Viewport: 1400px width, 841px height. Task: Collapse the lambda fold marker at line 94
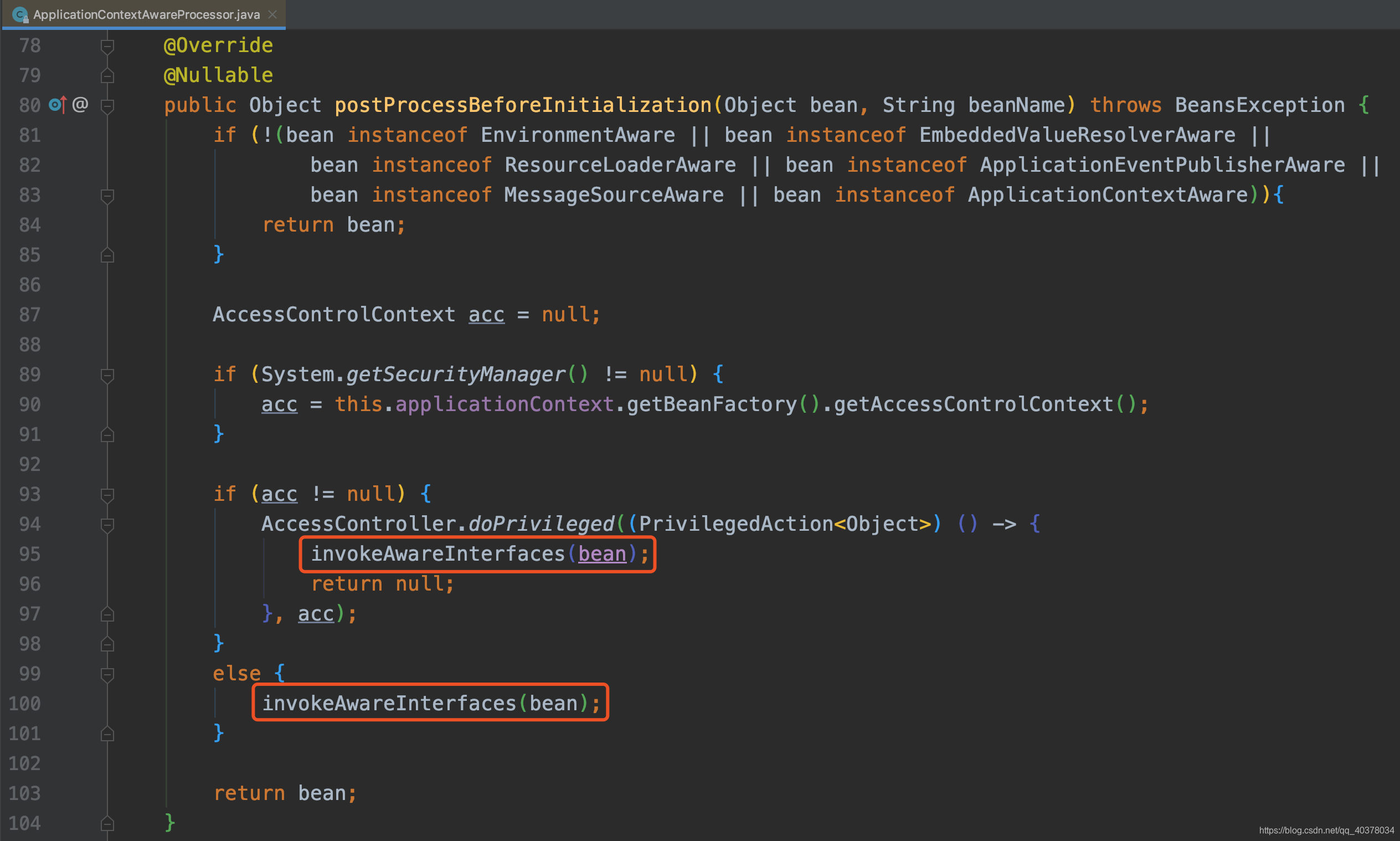[x=107, y=525]
